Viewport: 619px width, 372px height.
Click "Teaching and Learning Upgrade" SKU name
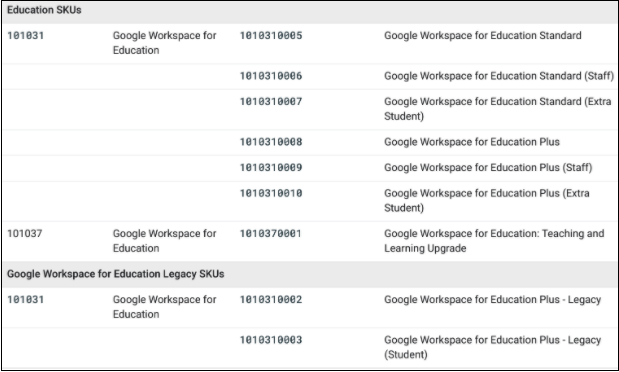tap(494, 240)
